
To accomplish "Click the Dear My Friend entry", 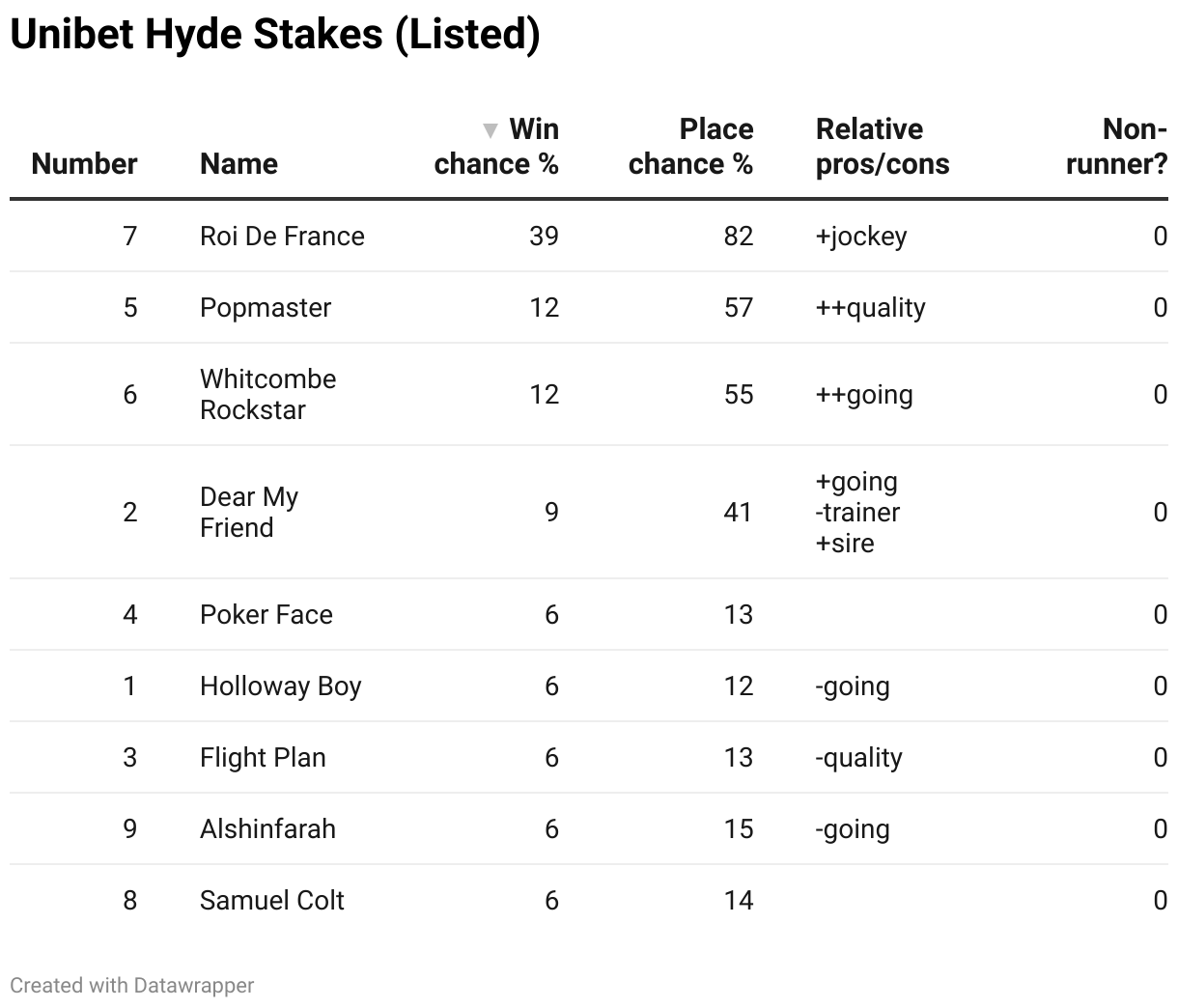I will (x=249, y=512).
